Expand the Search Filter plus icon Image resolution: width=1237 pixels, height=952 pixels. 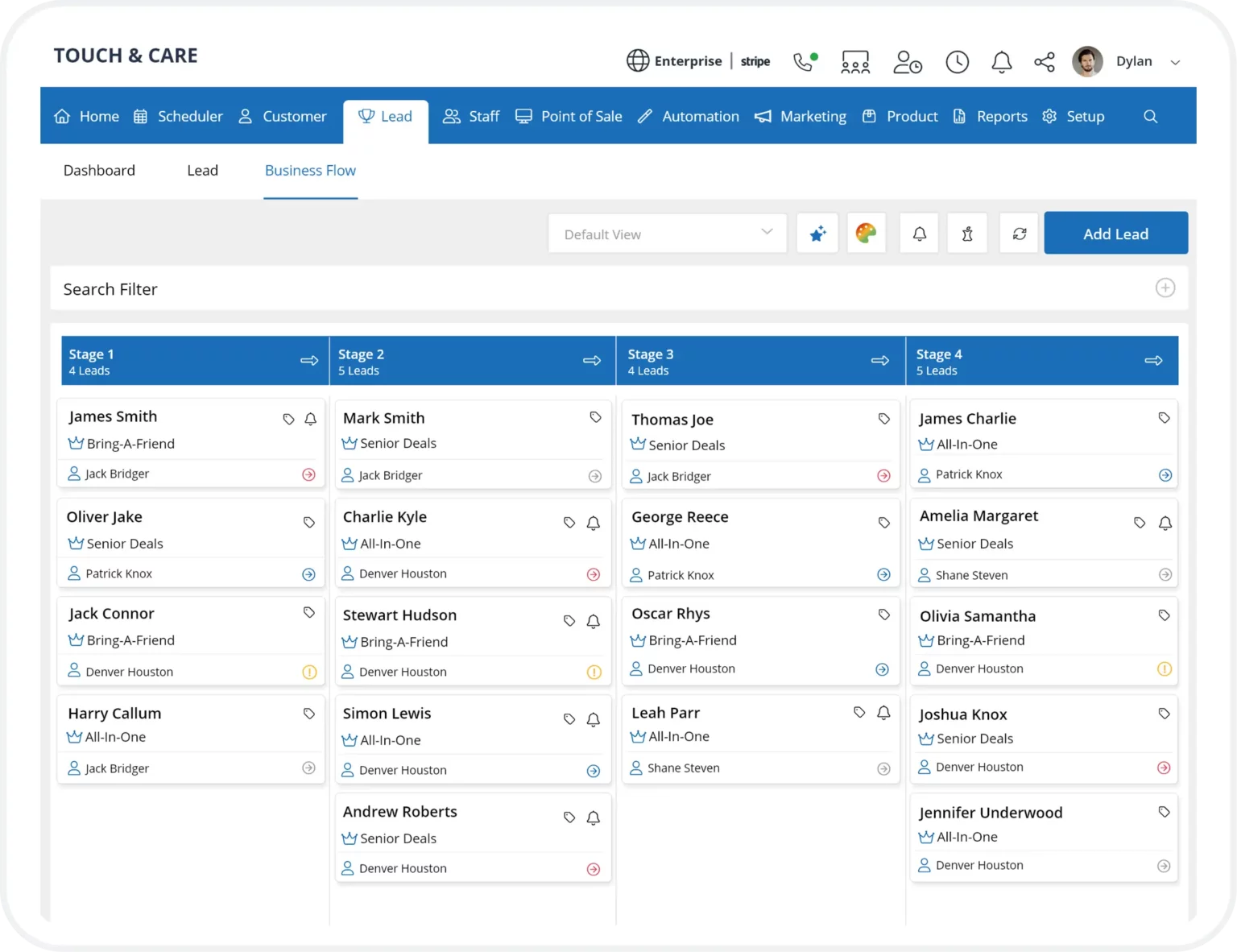tap(1165, 288)
